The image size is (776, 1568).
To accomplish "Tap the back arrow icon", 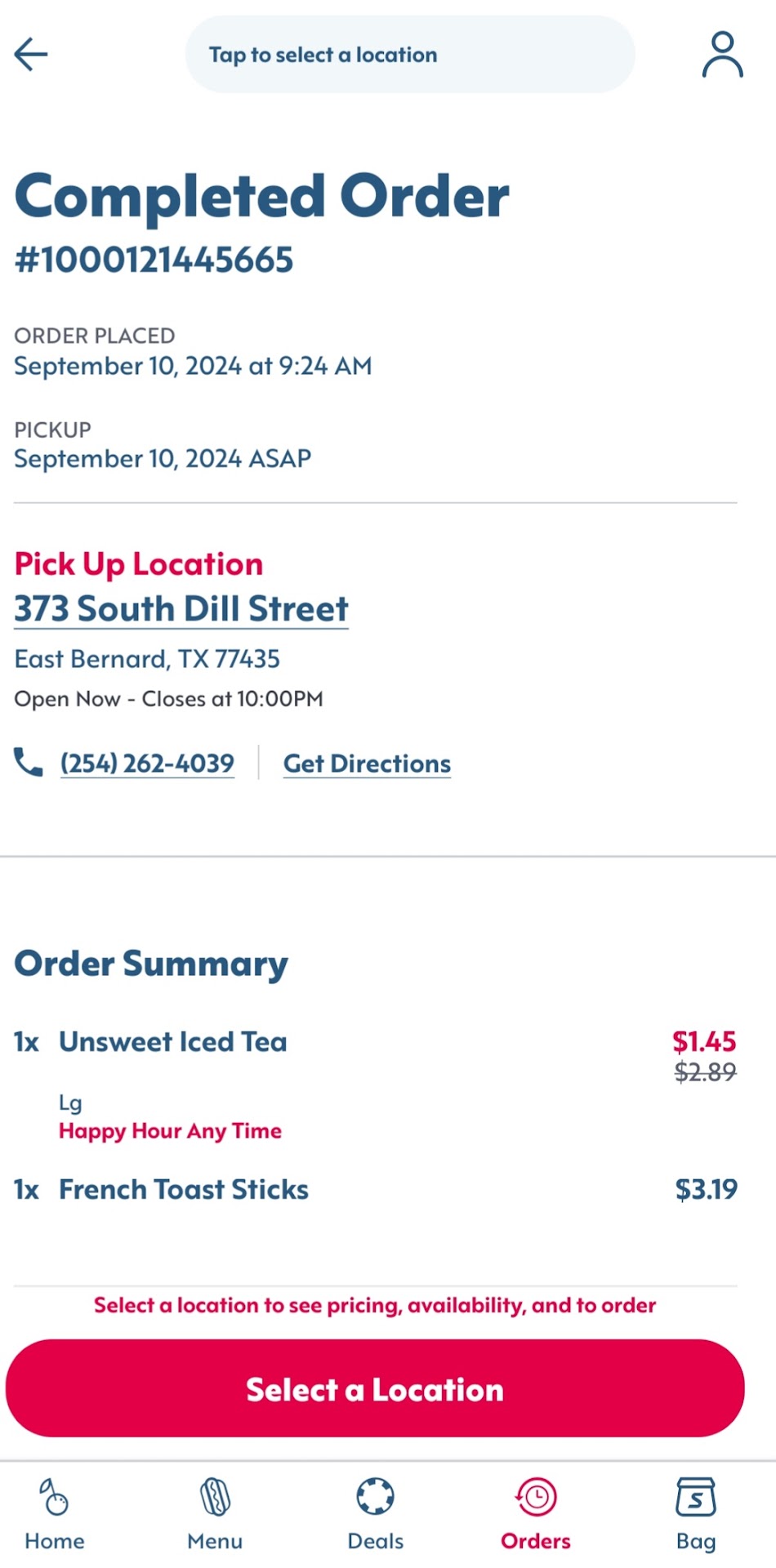I will [31, 55].
